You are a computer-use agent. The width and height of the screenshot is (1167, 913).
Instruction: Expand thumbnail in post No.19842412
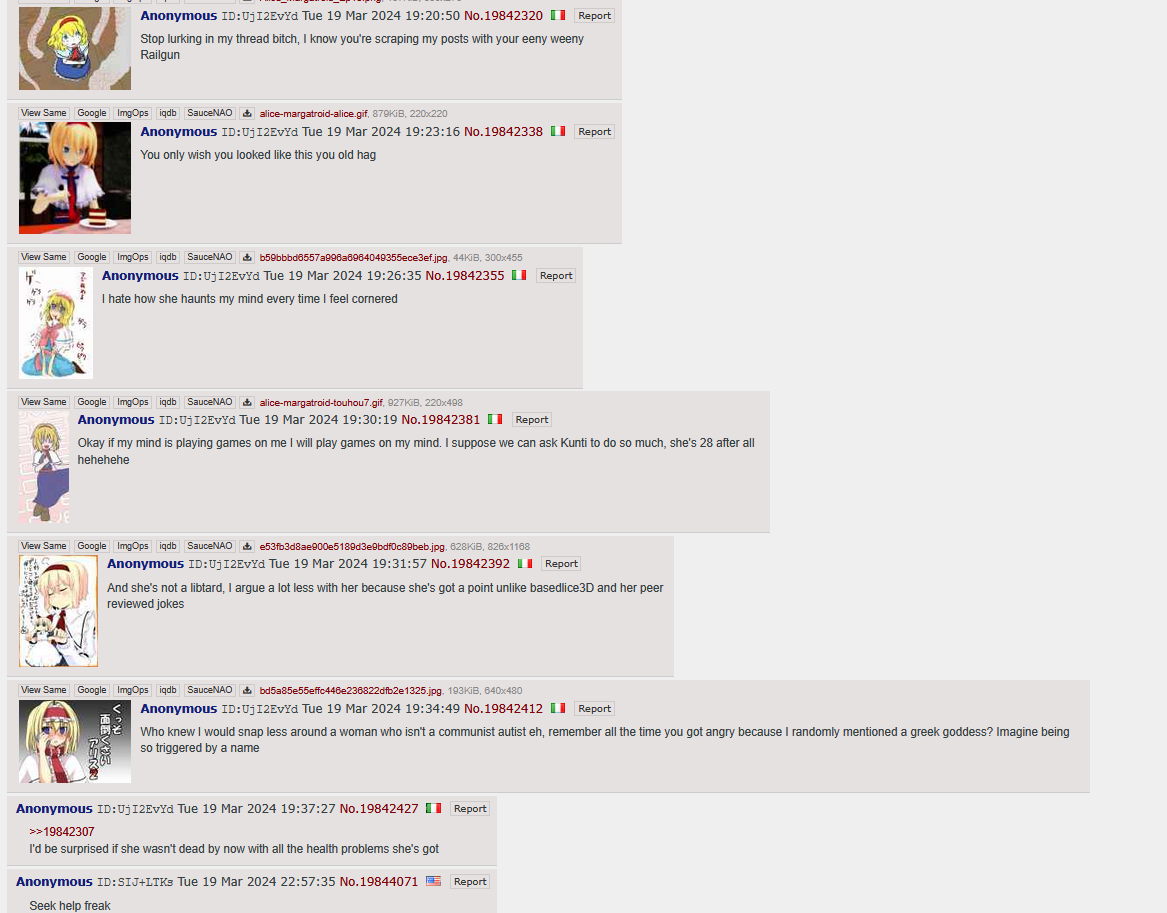[74, 741]
